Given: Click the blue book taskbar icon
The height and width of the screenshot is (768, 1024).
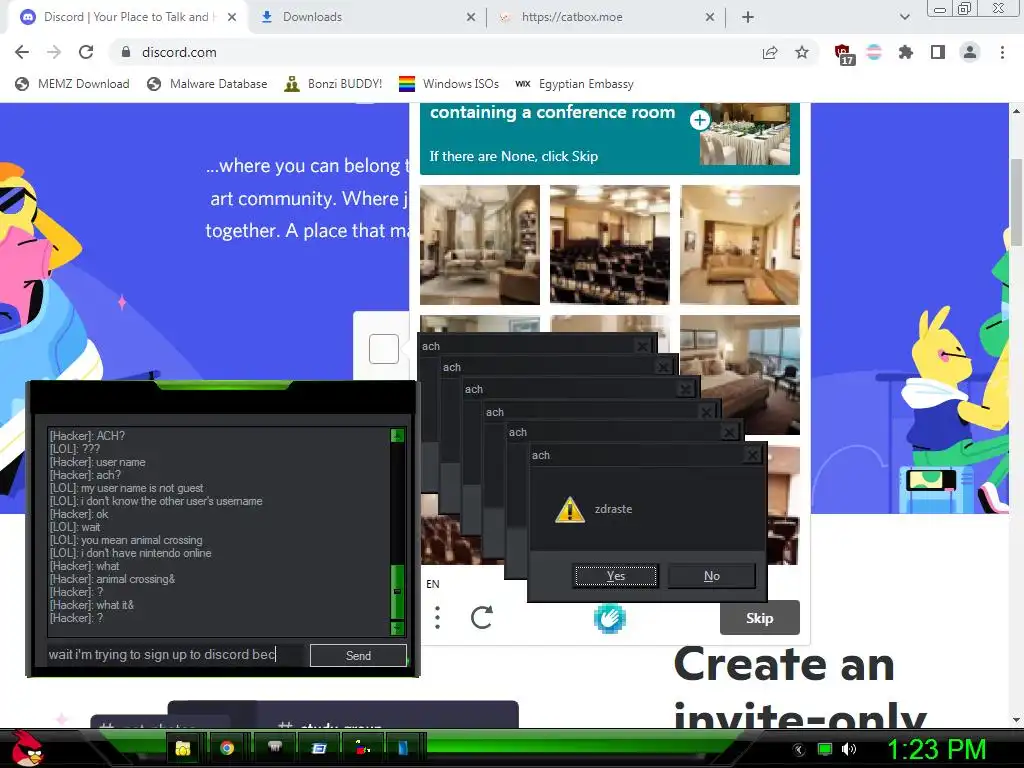Looking at the screenshot, I should click(403, 748).
